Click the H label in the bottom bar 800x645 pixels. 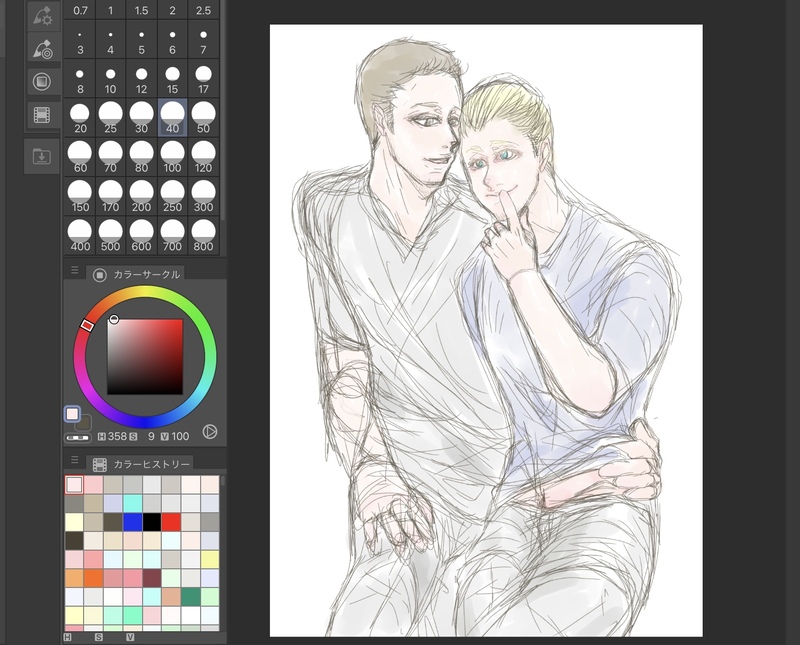[67, 637]
